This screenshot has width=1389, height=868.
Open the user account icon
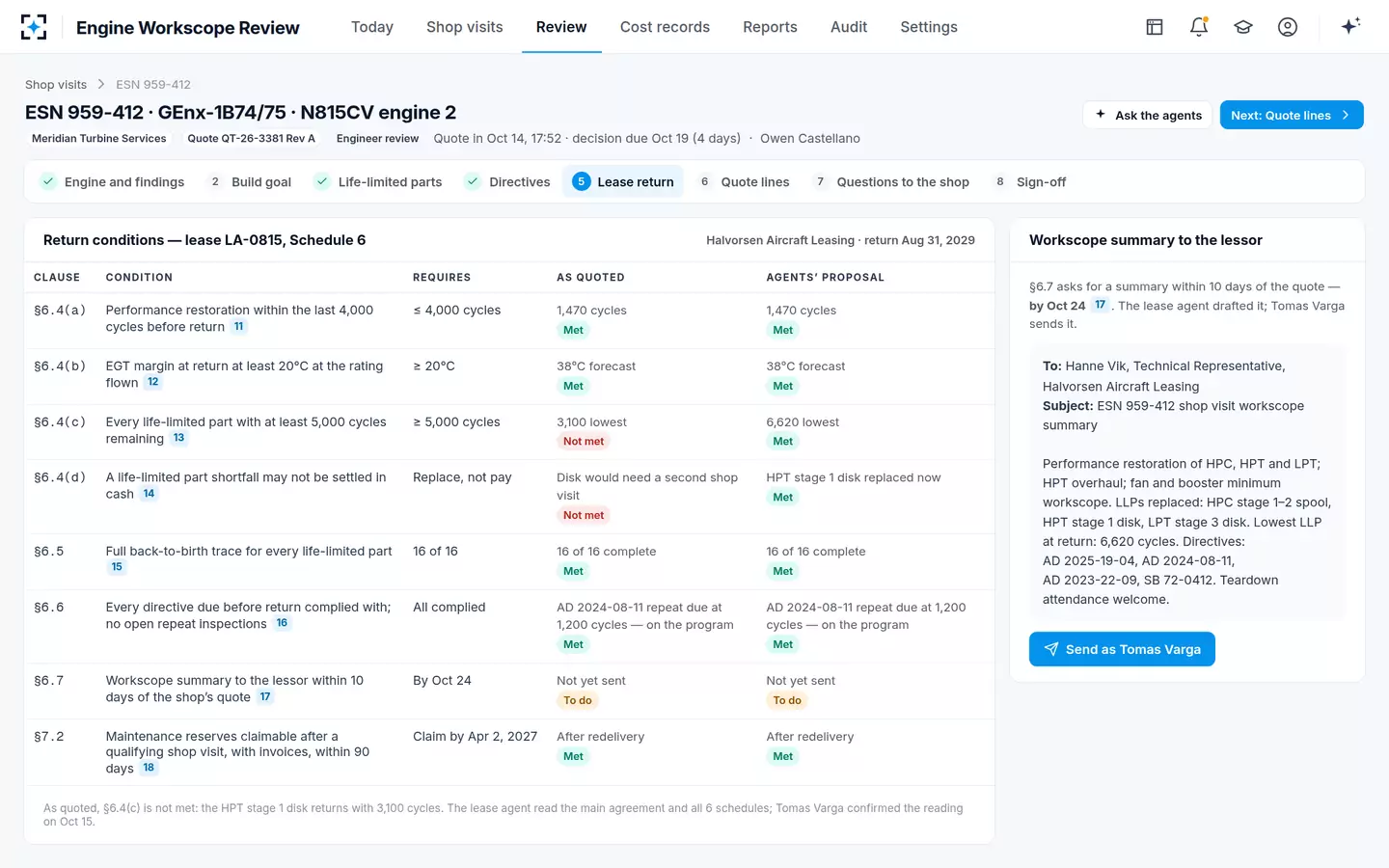coord(1288,27)
